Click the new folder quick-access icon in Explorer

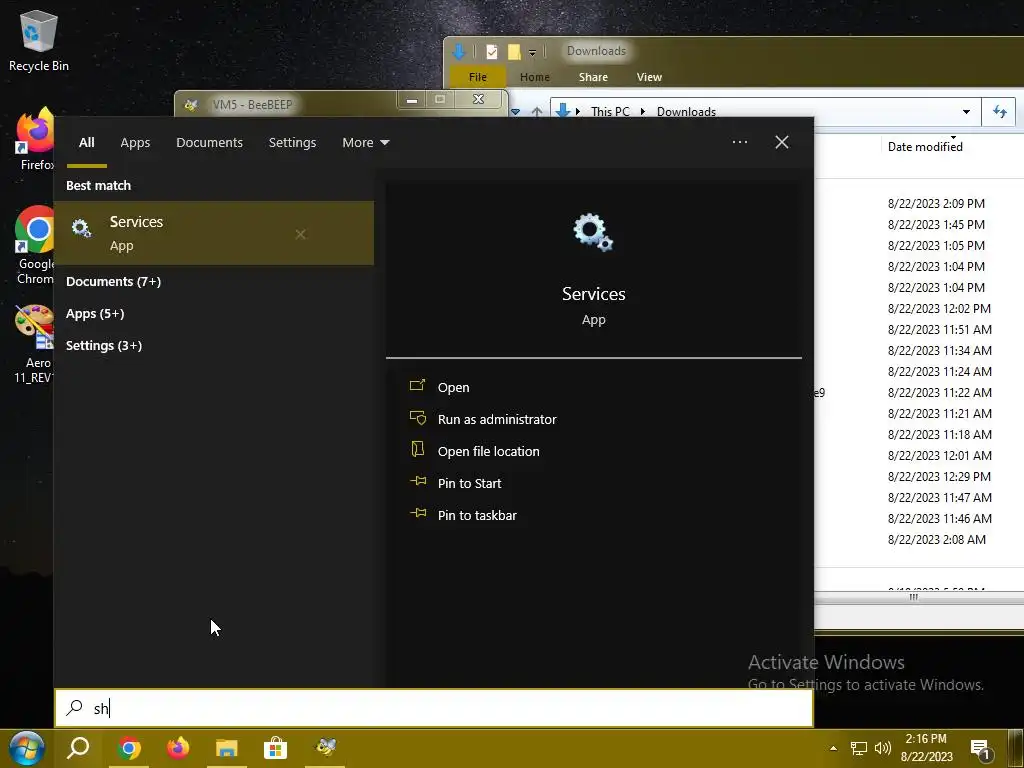pyautogui.click(x=514, y=52)
